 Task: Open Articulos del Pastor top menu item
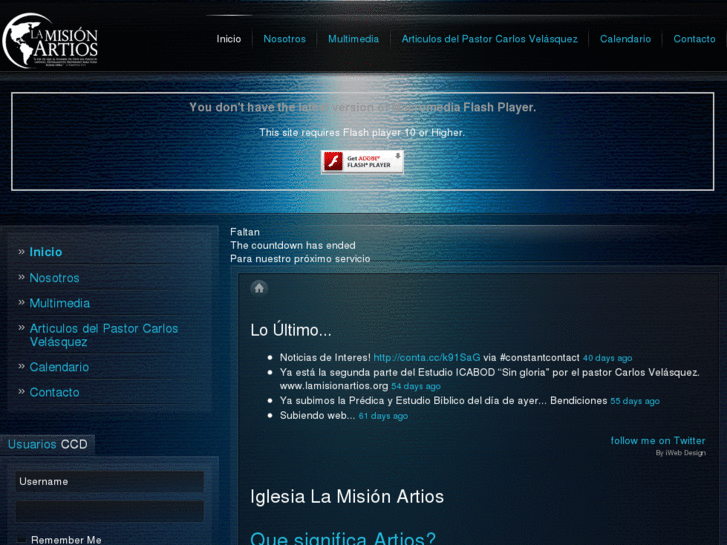point(490,39)
